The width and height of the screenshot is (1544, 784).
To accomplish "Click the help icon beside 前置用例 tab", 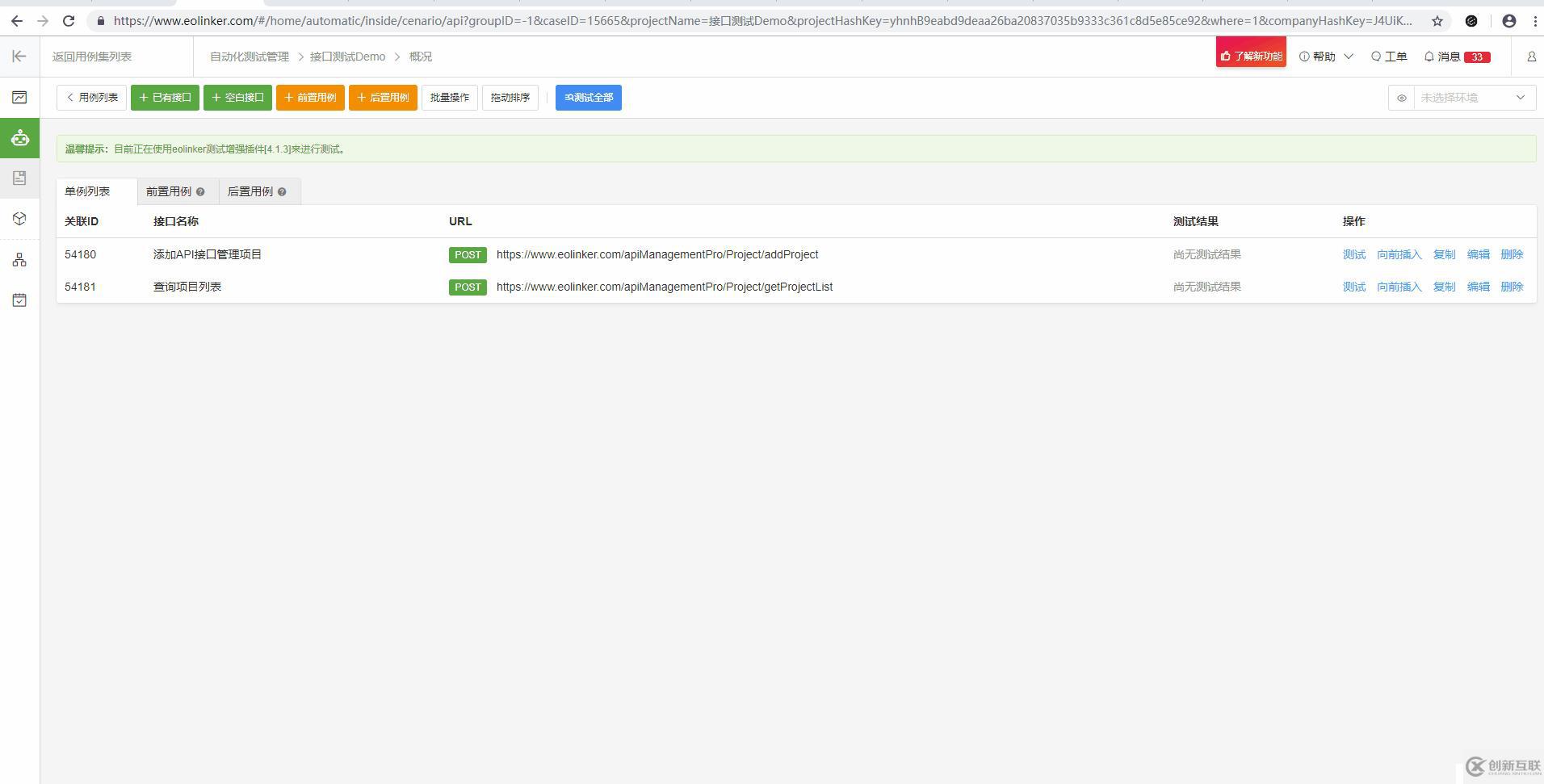I will [x=200, y=192].
